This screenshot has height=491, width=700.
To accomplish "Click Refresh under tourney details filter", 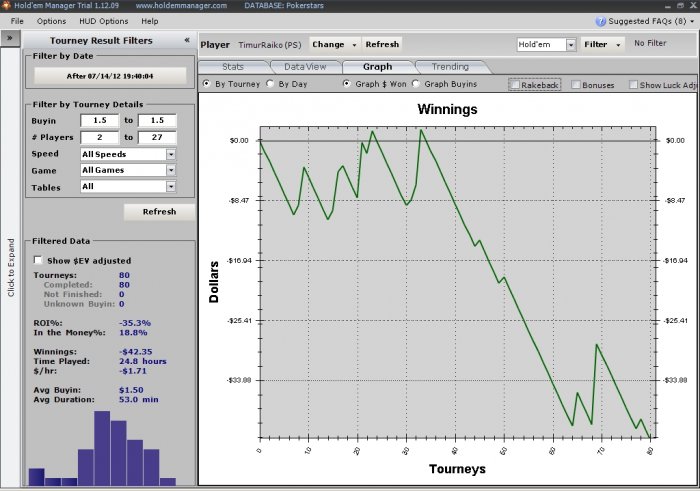I will click(x=159, y=212).
